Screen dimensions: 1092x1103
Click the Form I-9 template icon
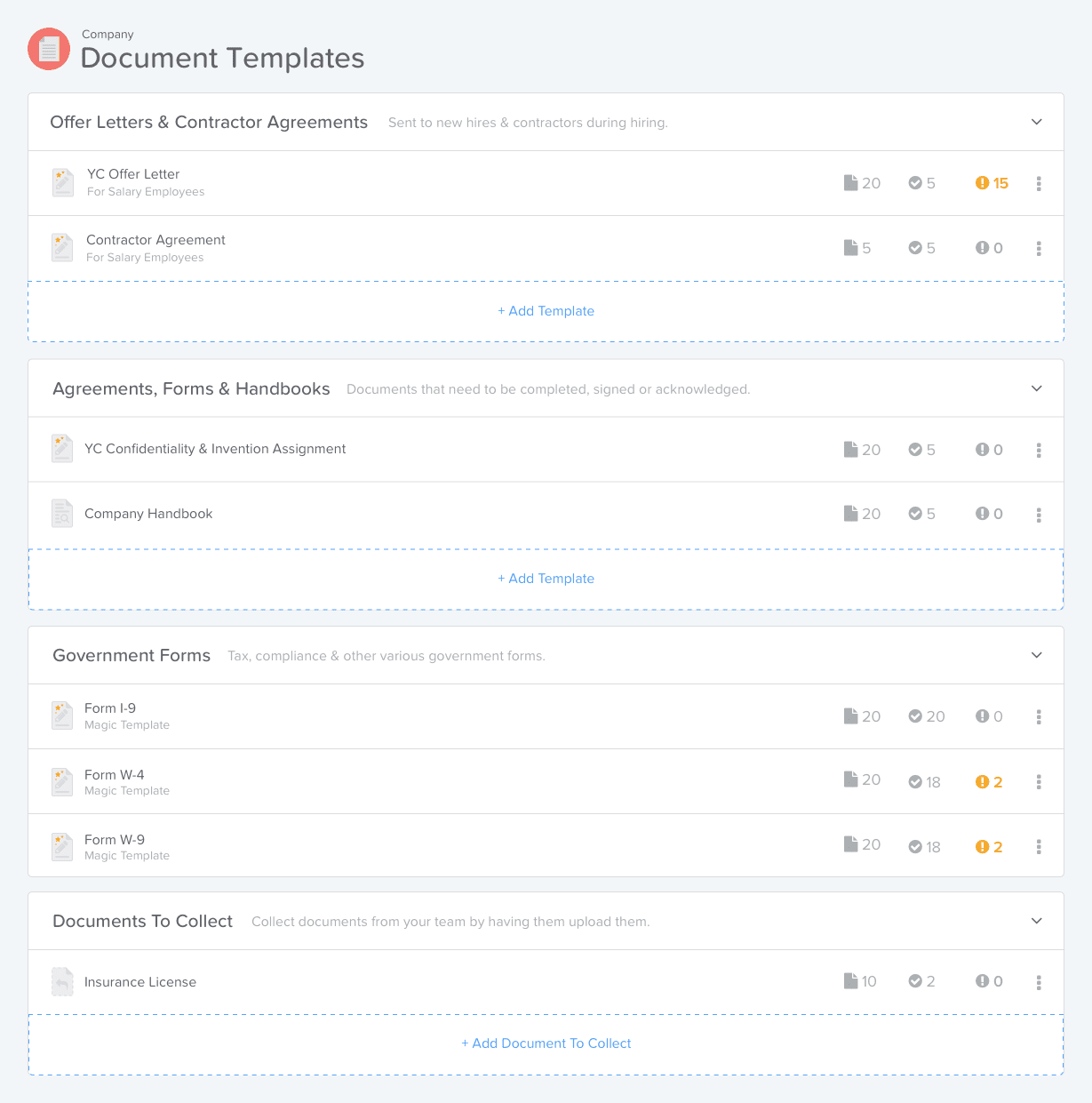point(62,715)
